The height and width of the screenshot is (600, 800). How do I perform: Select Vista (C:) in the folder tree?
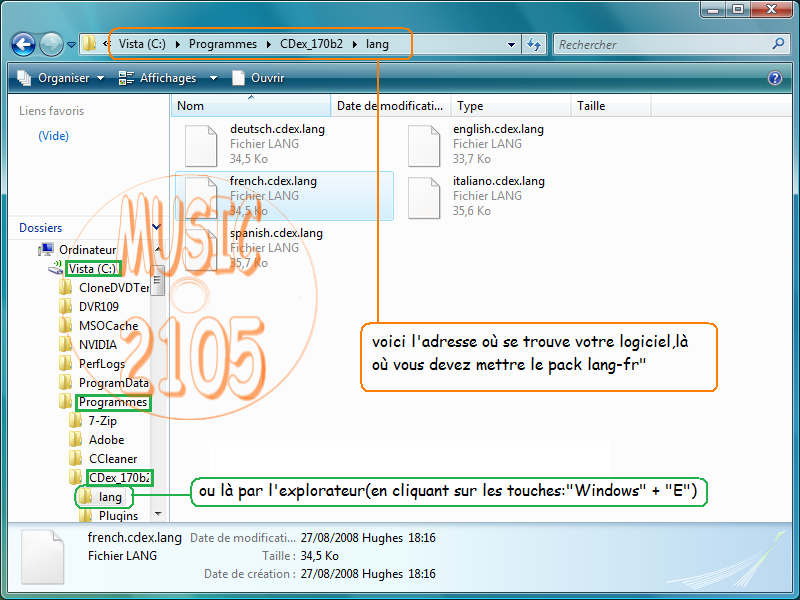92,269
